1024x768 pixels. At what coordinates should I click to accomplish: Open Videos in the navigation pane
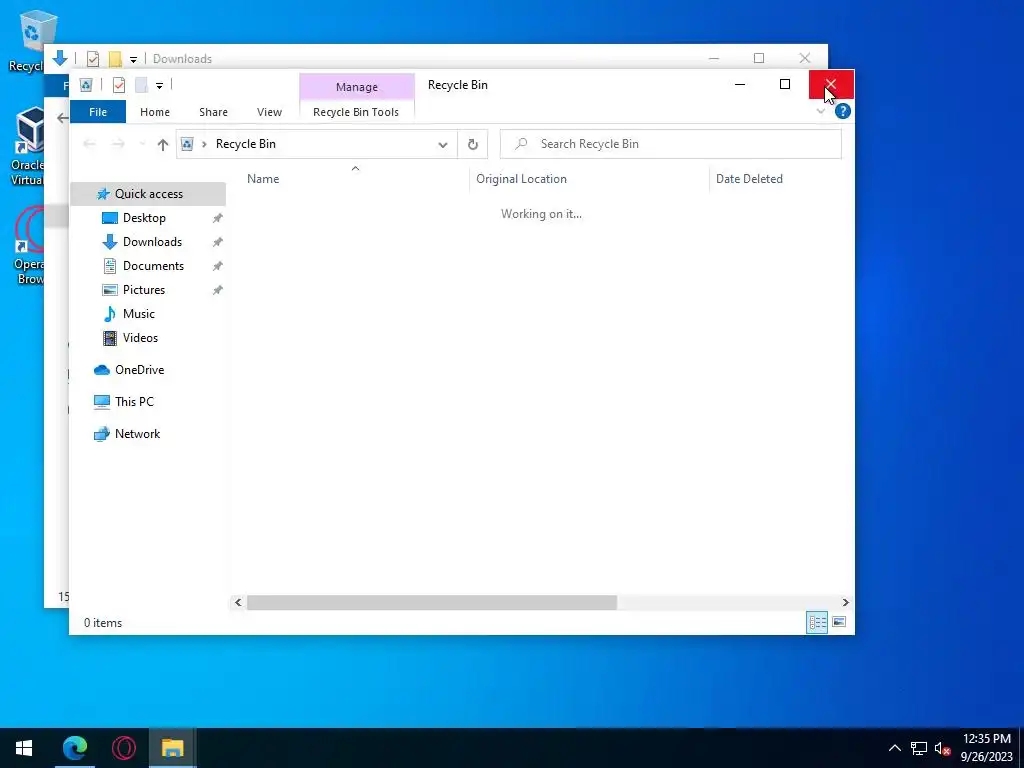tap(140, 338)
